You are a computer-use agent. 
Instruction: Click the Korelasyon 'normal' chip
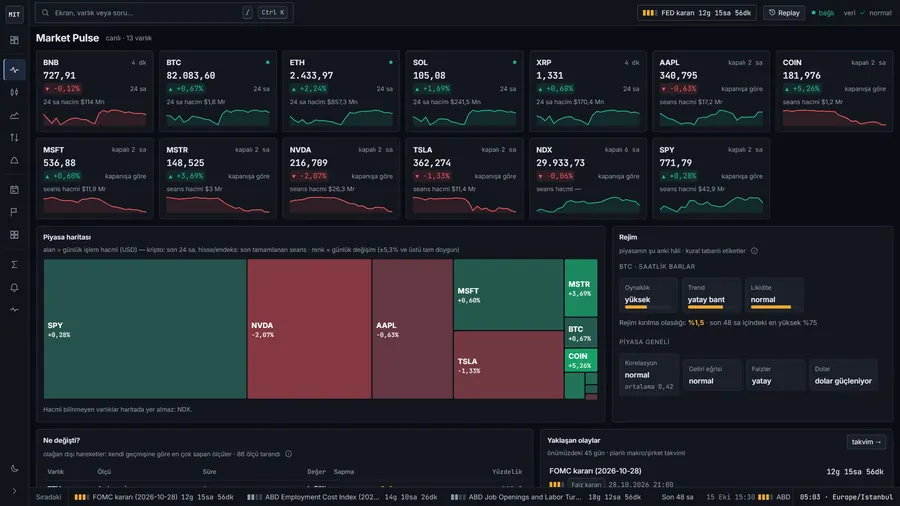[x=649, y=375]
